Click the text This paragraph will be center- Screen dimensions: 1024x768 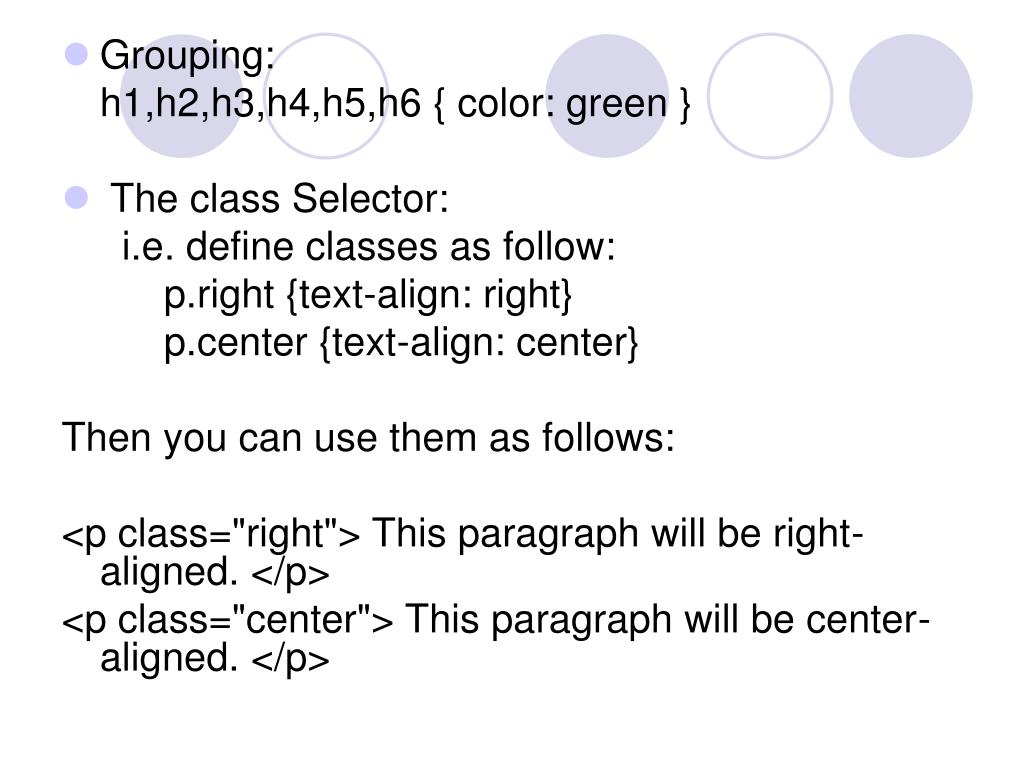667,620
